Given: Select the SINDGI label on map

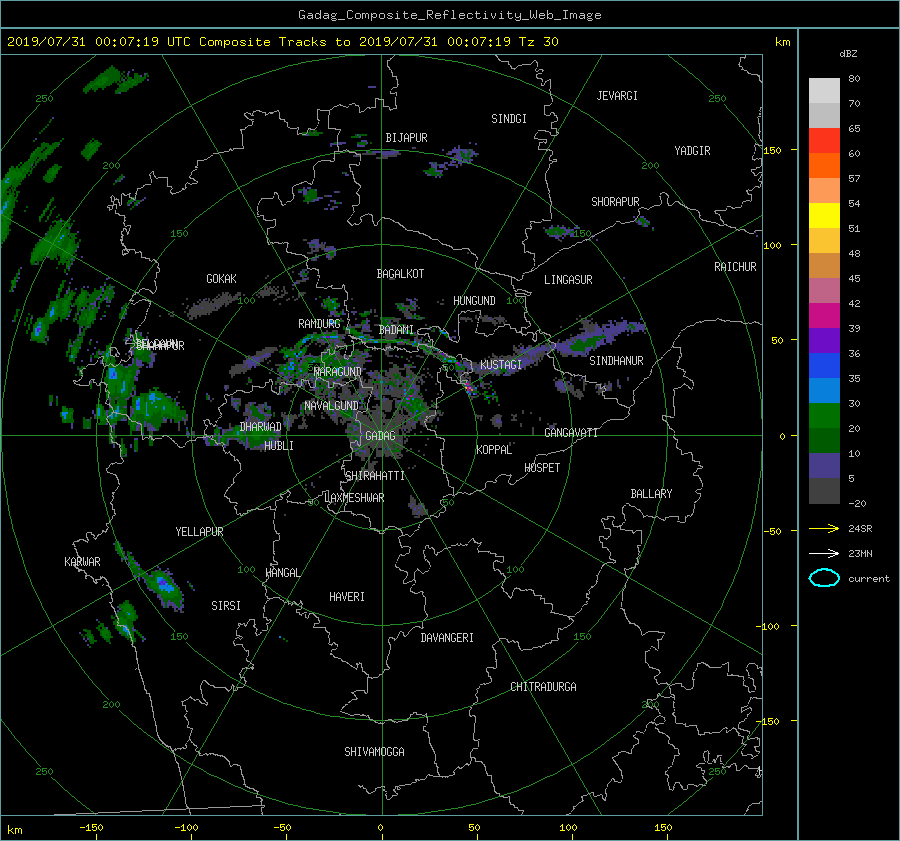Looking at the screenshot, I should (509, 119).
